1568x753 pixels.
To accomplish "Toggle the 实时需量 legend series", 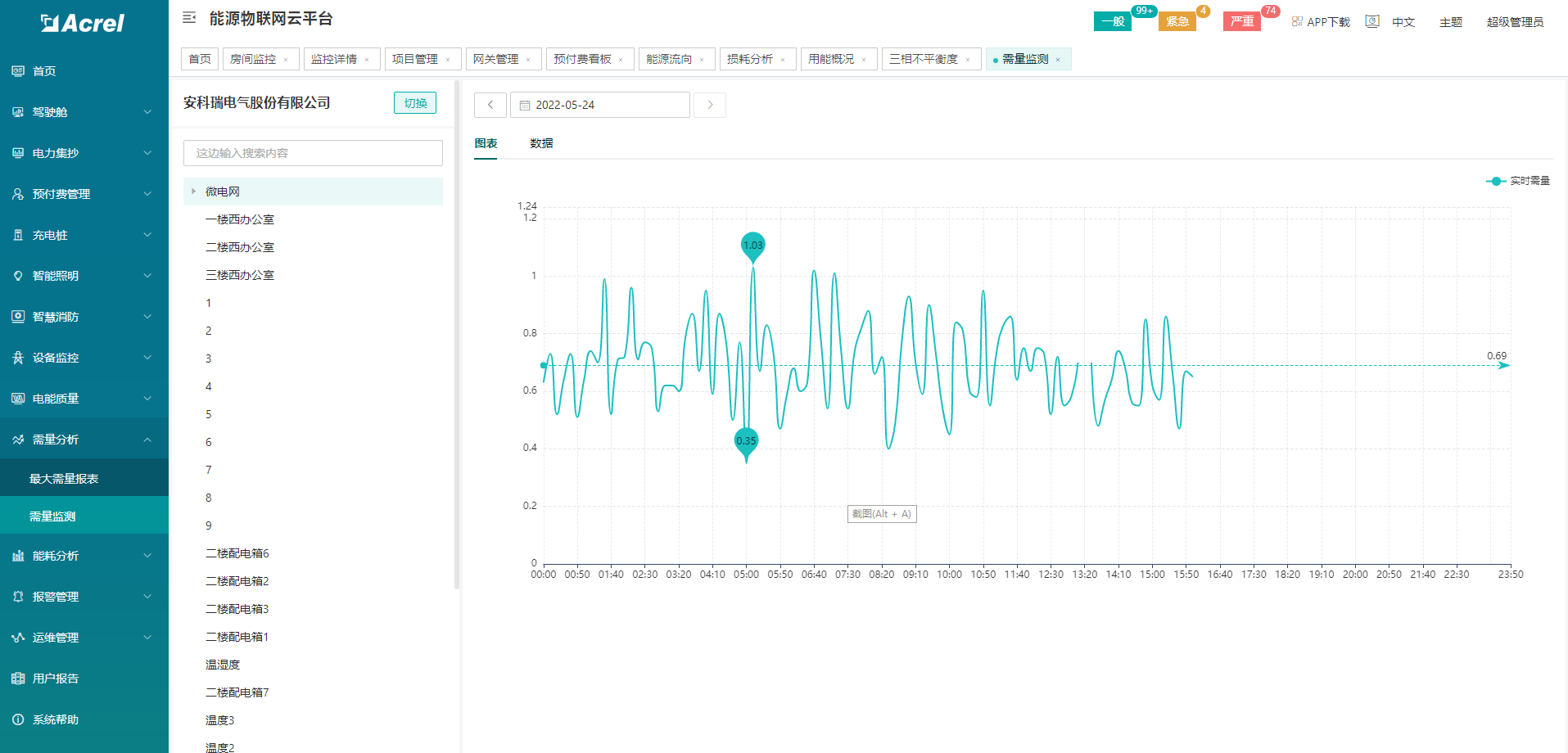I will (1518, 181).
